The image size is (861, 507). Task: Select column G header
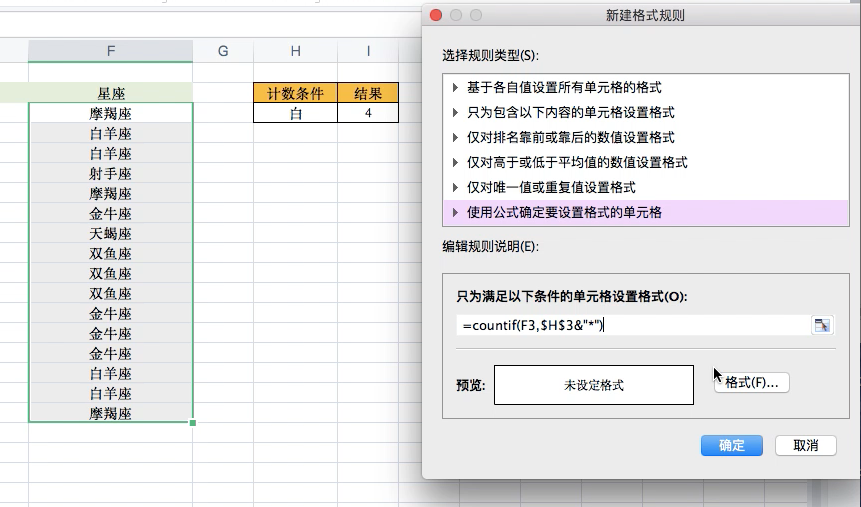click(x=223, y=51)
